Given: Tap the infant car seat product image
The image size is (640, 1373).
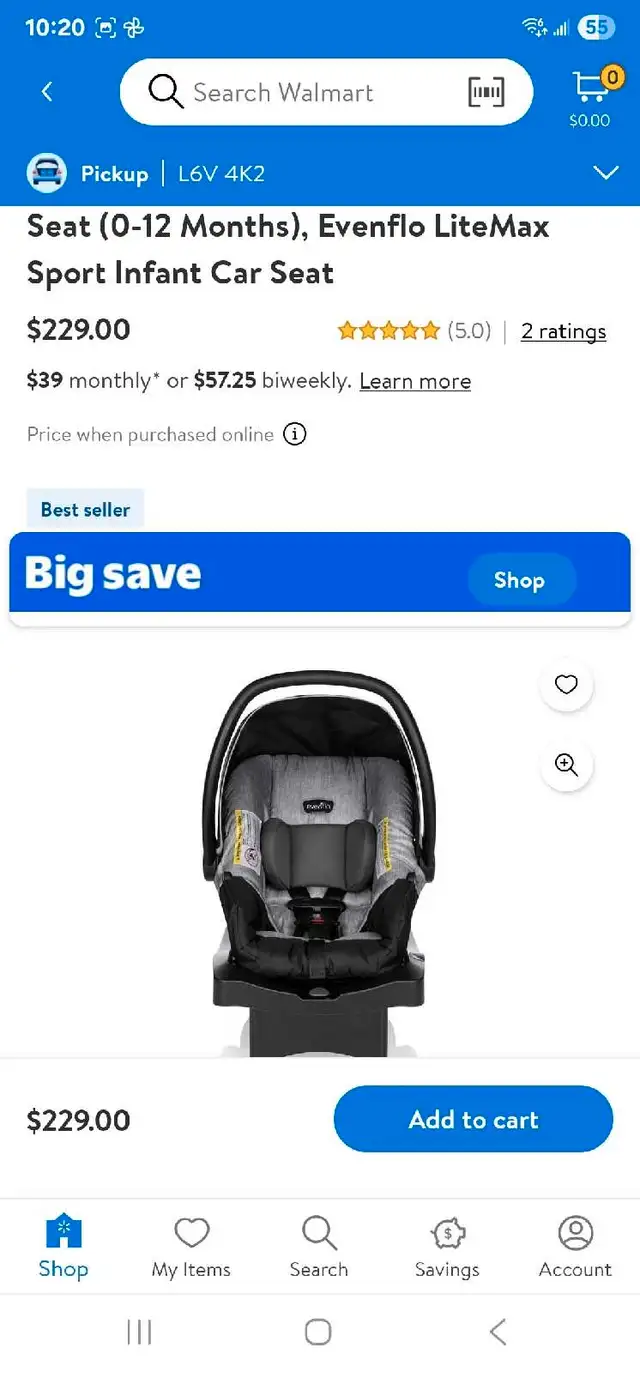Looking at the screenshot, I should click(320, 862).
